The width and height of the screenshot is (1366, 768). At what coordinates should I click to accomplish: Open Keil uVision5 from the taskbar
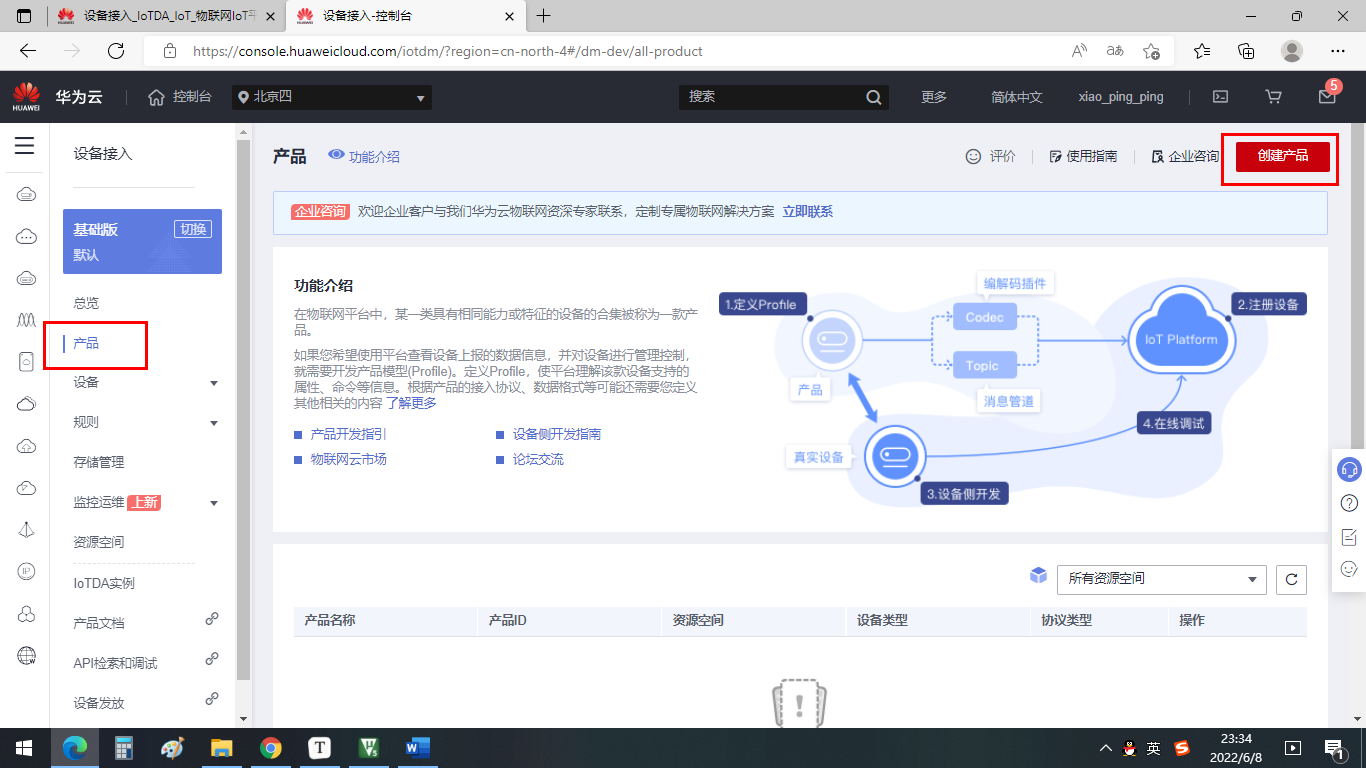click(368, 747)
